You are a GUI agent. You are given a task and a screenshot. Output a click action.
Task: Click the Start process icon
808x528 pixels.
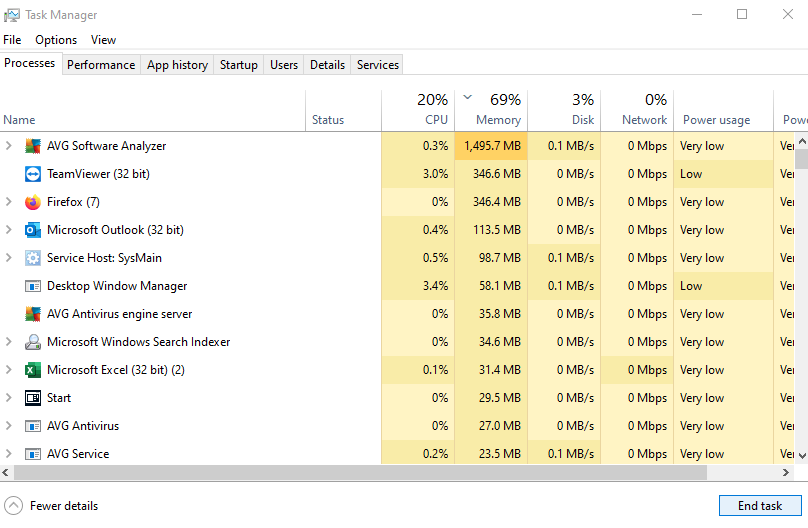32,398
